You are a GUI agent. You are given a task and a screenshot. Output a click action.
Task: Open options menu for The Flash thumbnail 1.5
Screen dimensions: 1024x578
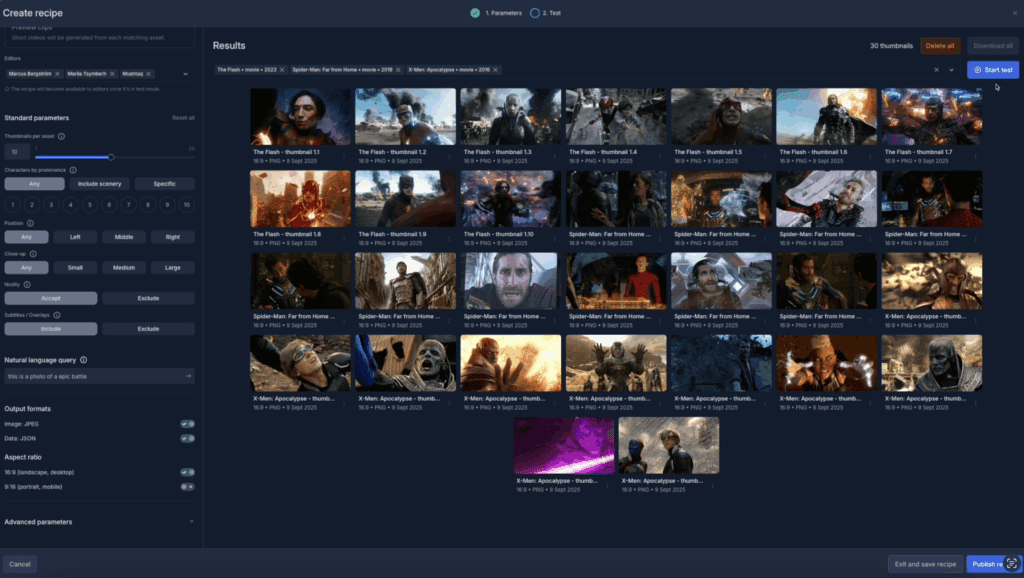click(x=765, y=157)
